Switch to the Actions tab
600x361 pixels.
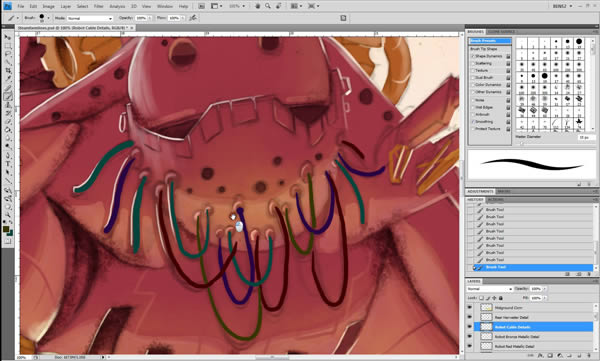495,200
